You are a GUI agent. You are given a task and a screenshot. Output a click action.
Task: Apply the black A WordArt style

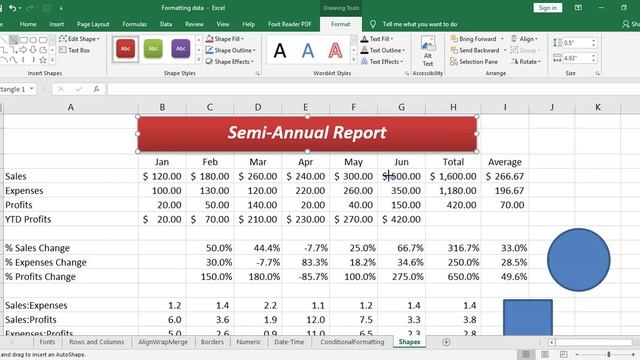[x=280, y=51]
